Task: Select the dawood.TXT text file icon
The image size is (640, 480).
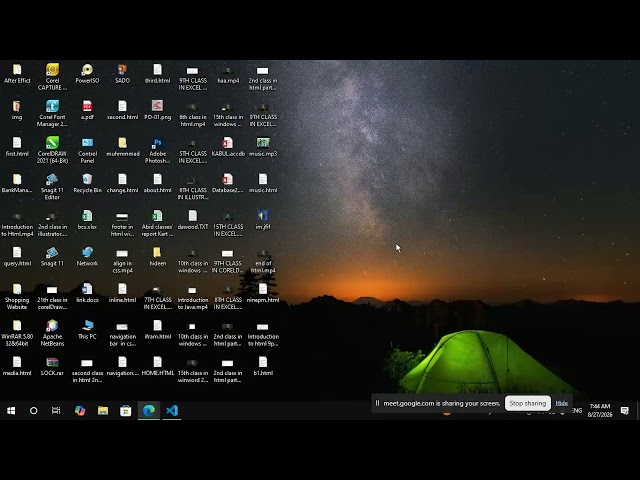Action: 193,220
